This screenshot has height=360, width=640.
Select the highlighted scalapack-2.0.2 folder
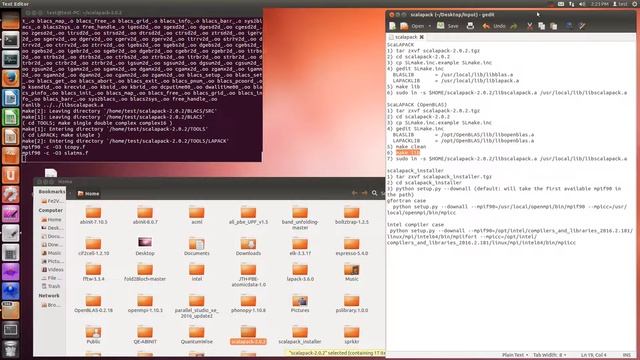[x=248, y=335]
